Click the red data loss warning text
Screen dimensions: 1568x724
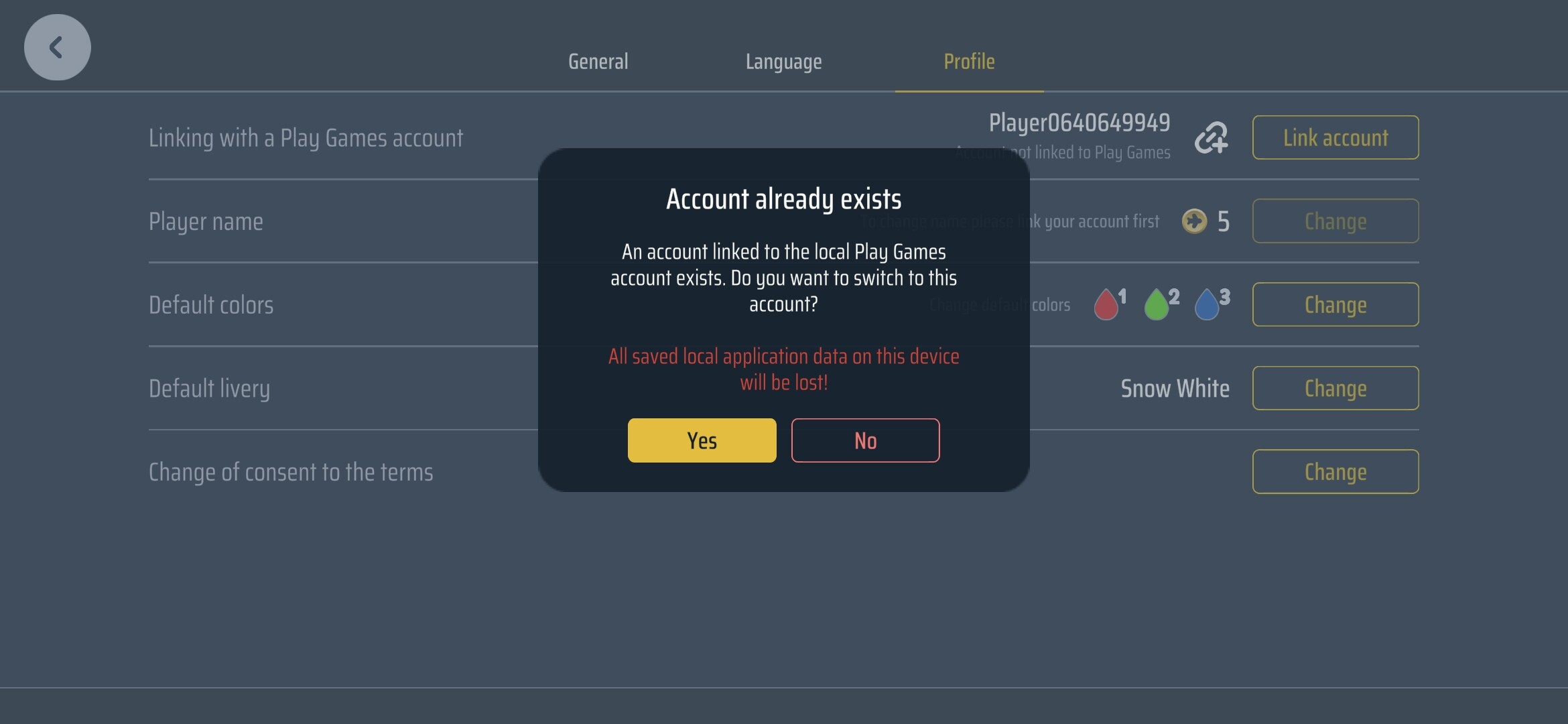(x=783, y=369)
